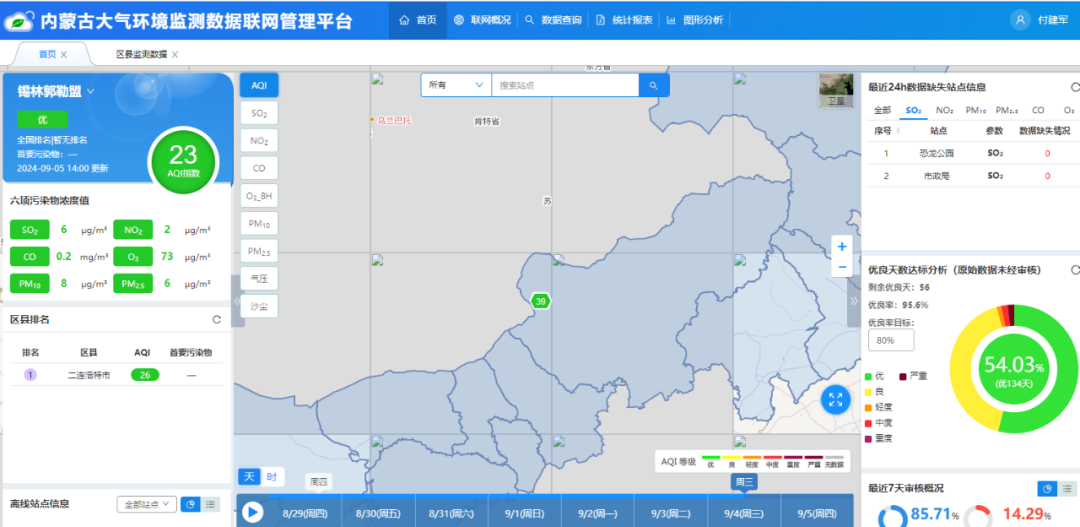The height and width of the screenshot is (527, 1080).
Task: Open the offline station filter dropdown
Action: tap(146, 504)
